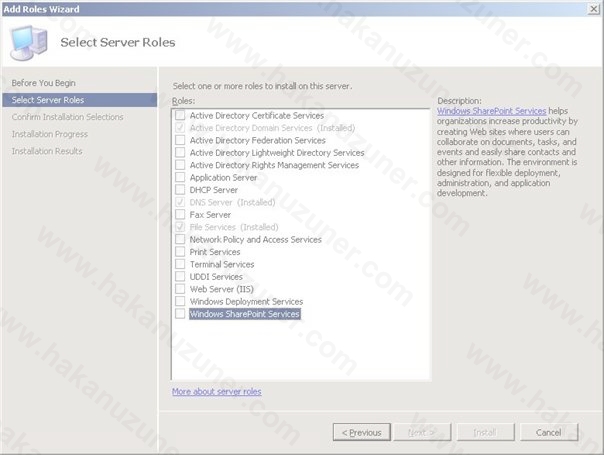The width and height of the screenshot is (604, 455).
Task: Click the Previous button
Action: click(x=362, y=432)
